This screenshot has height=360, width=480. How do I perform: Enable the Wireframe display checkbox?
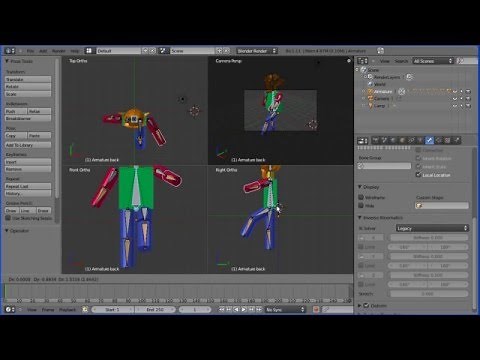coord(361,197)
